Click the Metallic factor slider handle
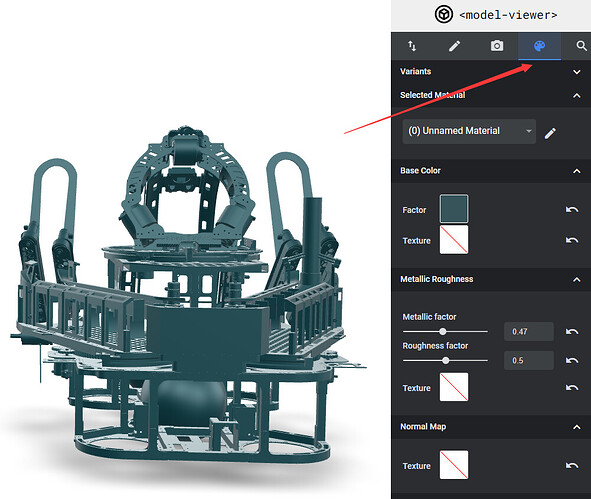This screenshot has height=499, width=591. click(443, 332)
